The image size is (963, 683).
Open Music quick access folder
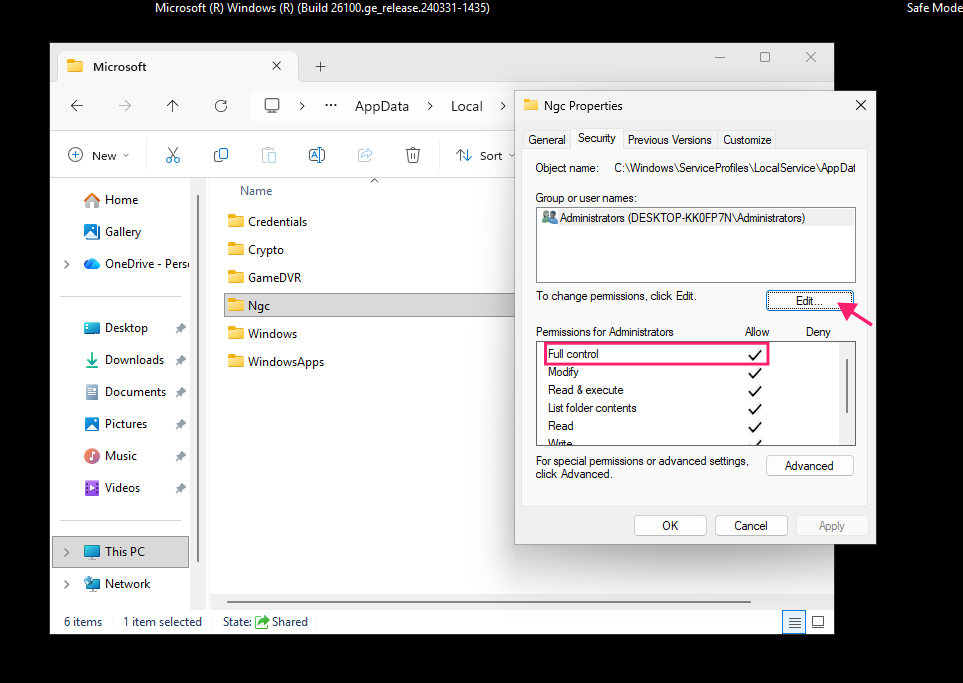(x=111, y=456)
